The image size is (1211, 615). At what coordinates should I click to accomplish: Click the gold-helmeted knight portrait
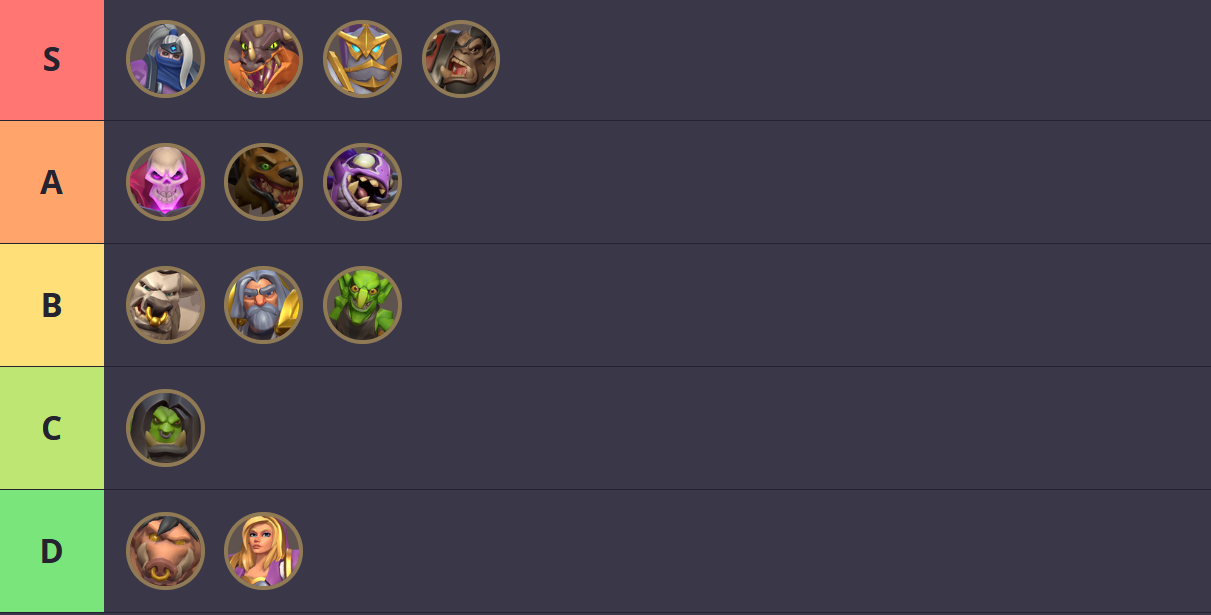click(362, 59)
